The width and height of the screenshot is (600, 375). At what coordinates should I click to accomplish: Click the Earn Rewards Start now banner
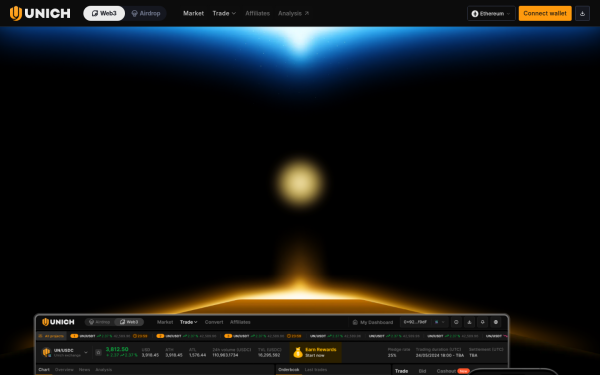point(316,352)
